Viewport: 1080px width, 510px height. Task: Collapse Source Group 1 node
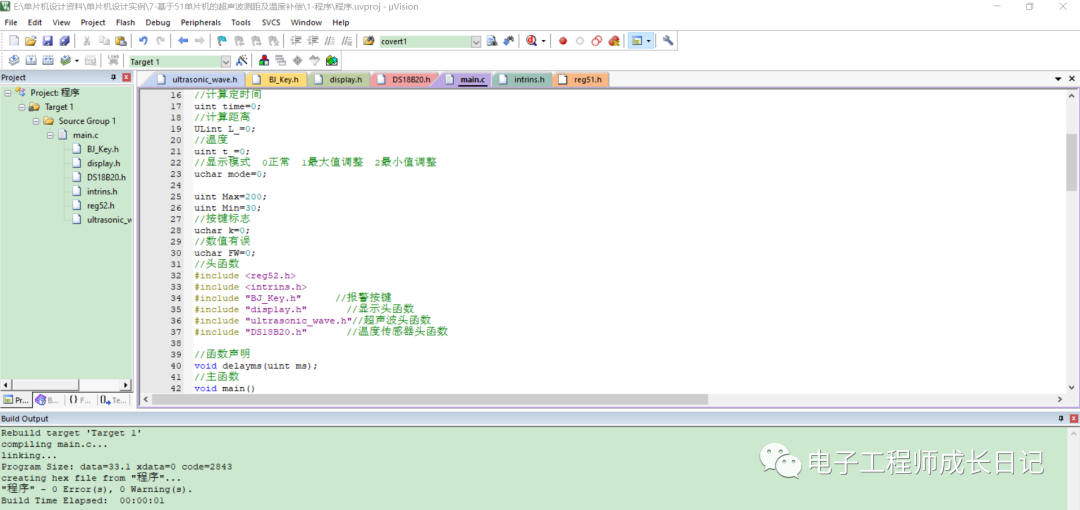pyautogui.click(x=35, y=121)
